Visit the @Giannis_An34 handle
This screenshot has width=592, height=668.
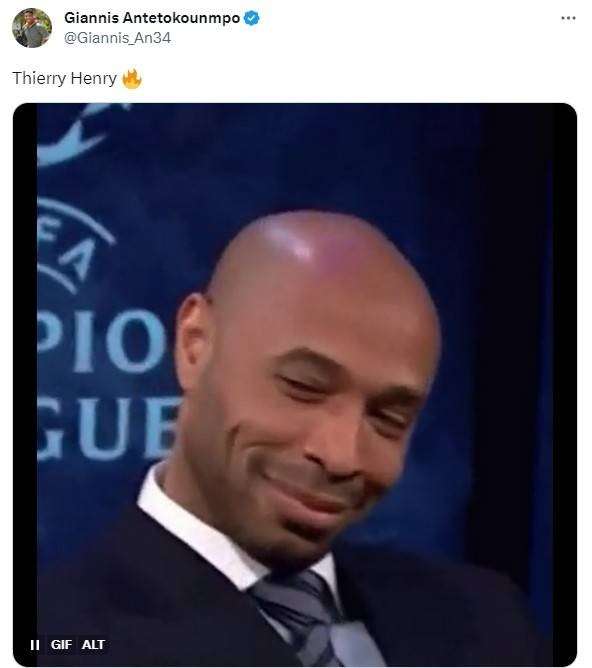click(118, 38)
